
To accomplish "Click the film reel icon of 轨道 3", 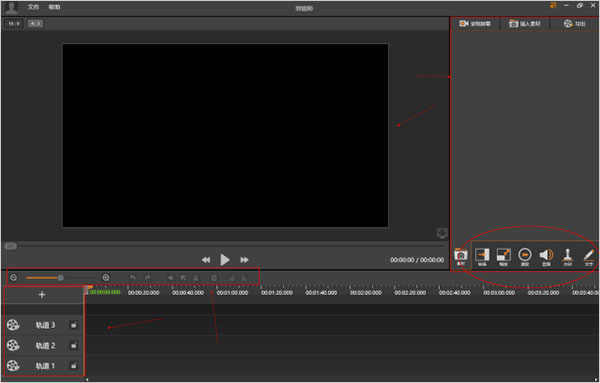I will [x=13, y=325].
